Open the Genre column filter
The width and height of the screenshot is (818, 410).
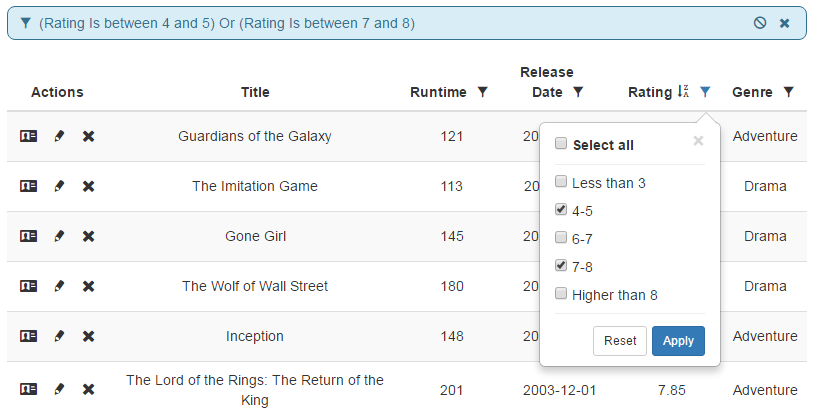788,92
